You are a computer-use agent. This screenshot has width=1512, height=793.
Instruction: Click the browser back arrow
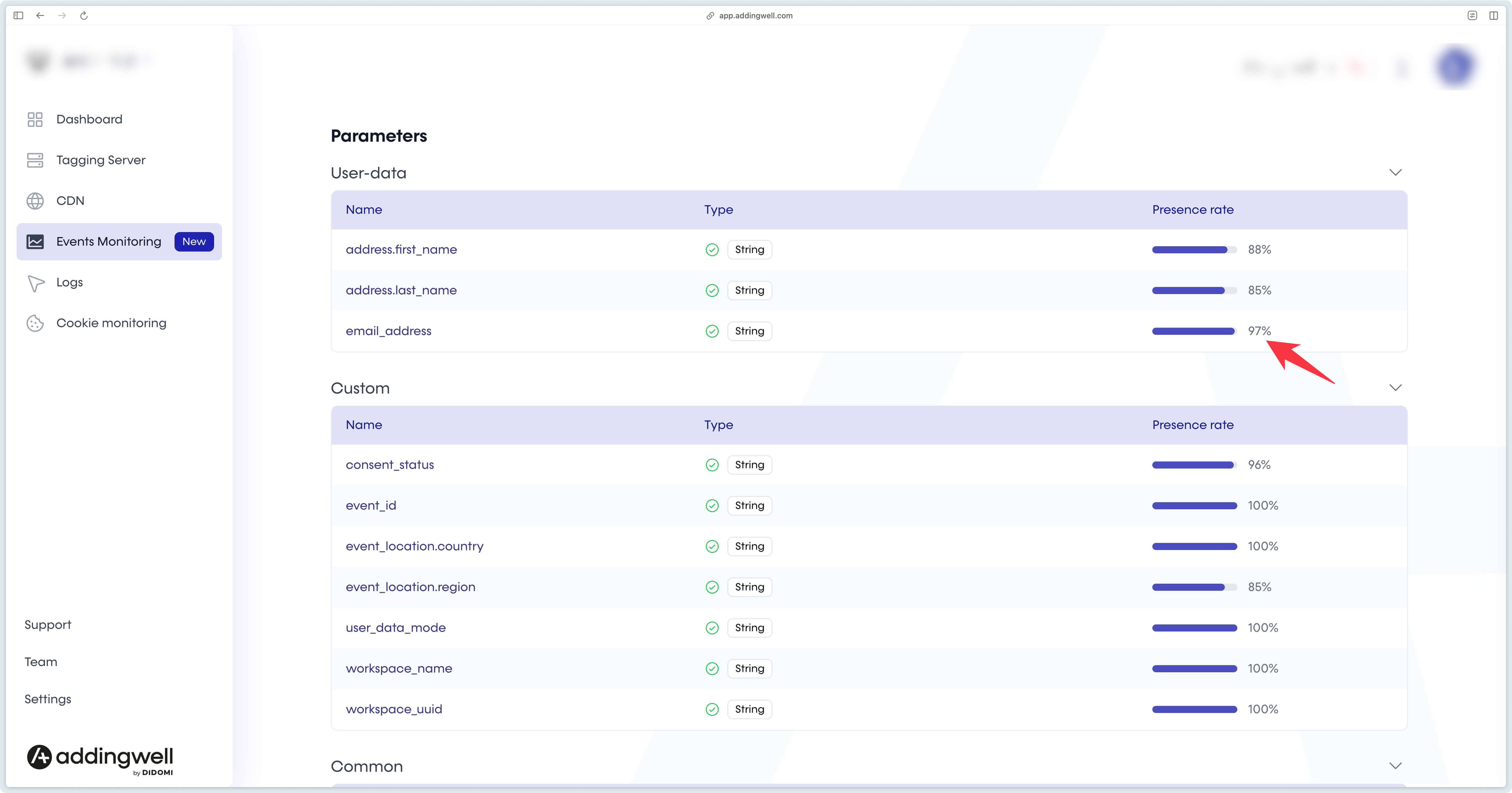pos(40,15)
